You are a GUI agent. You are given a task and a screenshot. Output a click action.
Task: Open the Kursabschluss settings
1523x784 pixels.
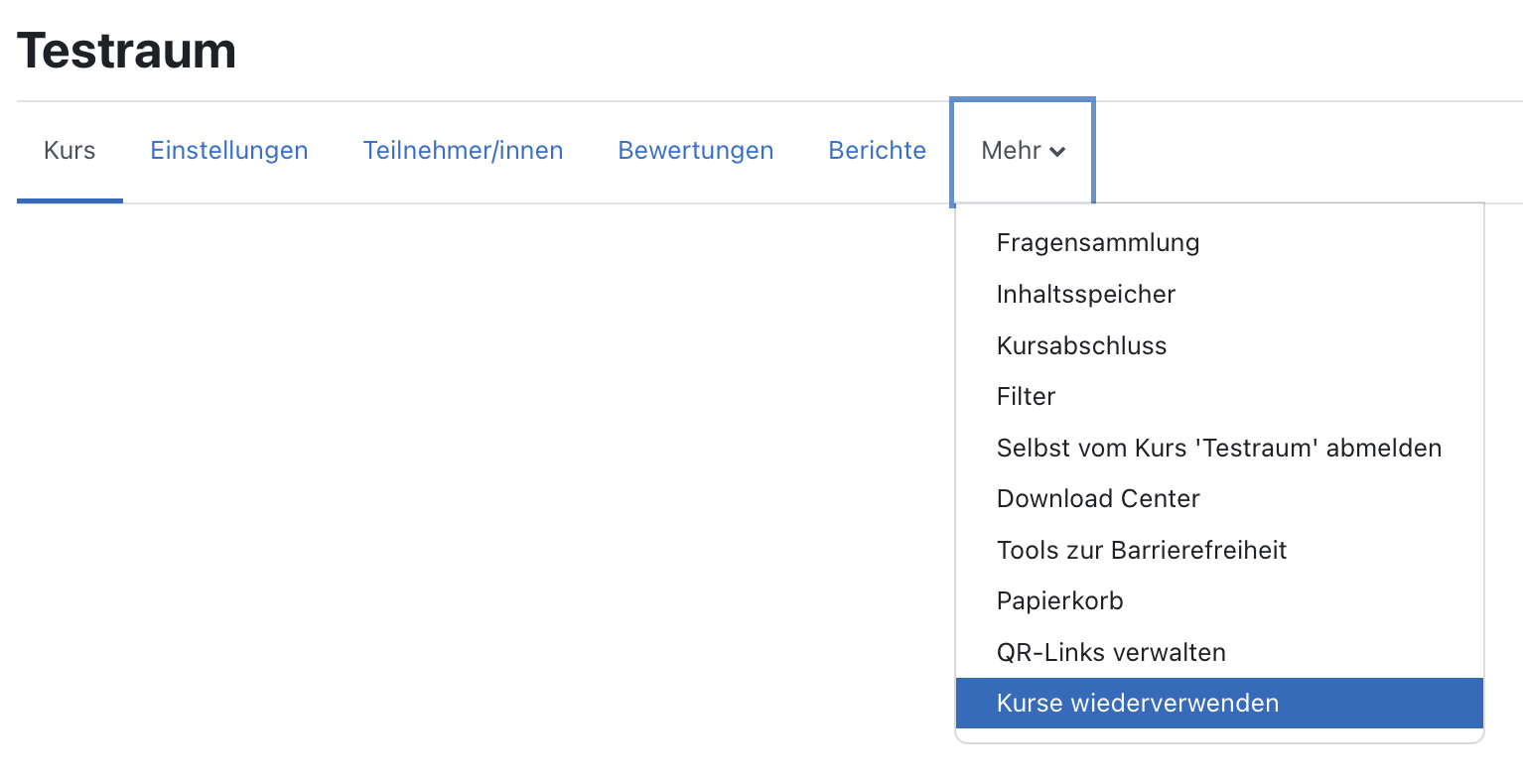1081,345
